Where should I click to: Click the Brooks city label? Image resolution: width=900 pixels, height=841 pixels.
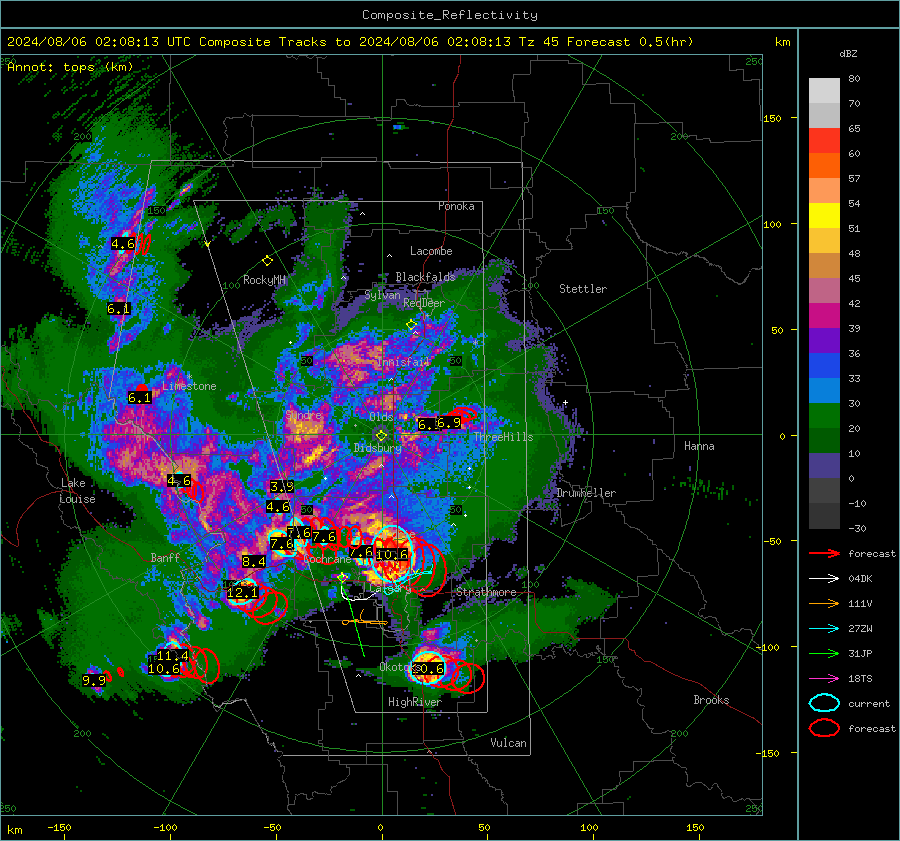click(x=711, y=700)
